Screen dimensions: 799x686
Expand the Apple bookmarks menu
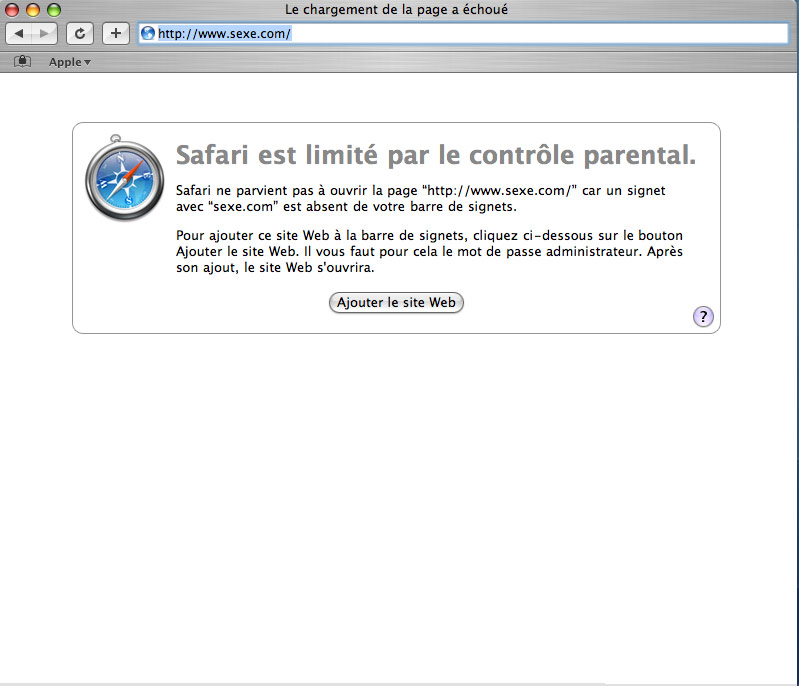[x=69, y=62]
